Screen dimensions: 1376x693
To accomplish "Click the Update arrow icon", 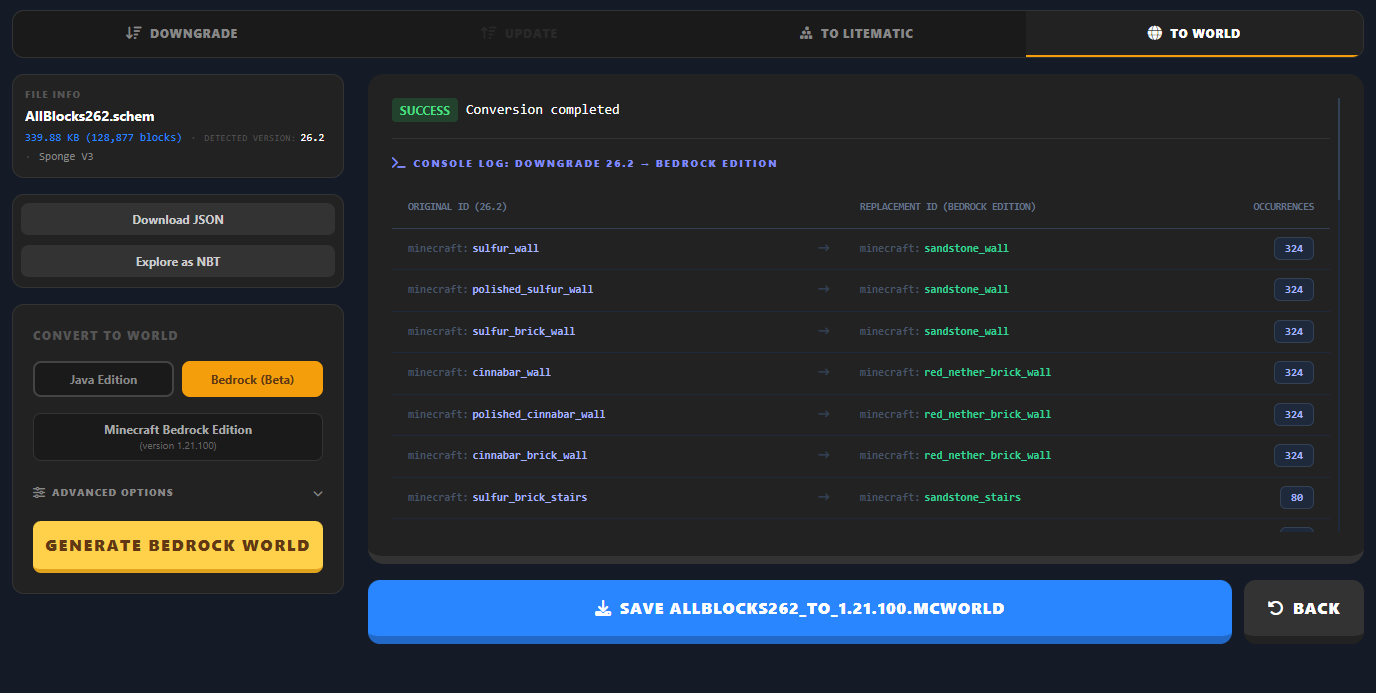I will click(488, 33).
